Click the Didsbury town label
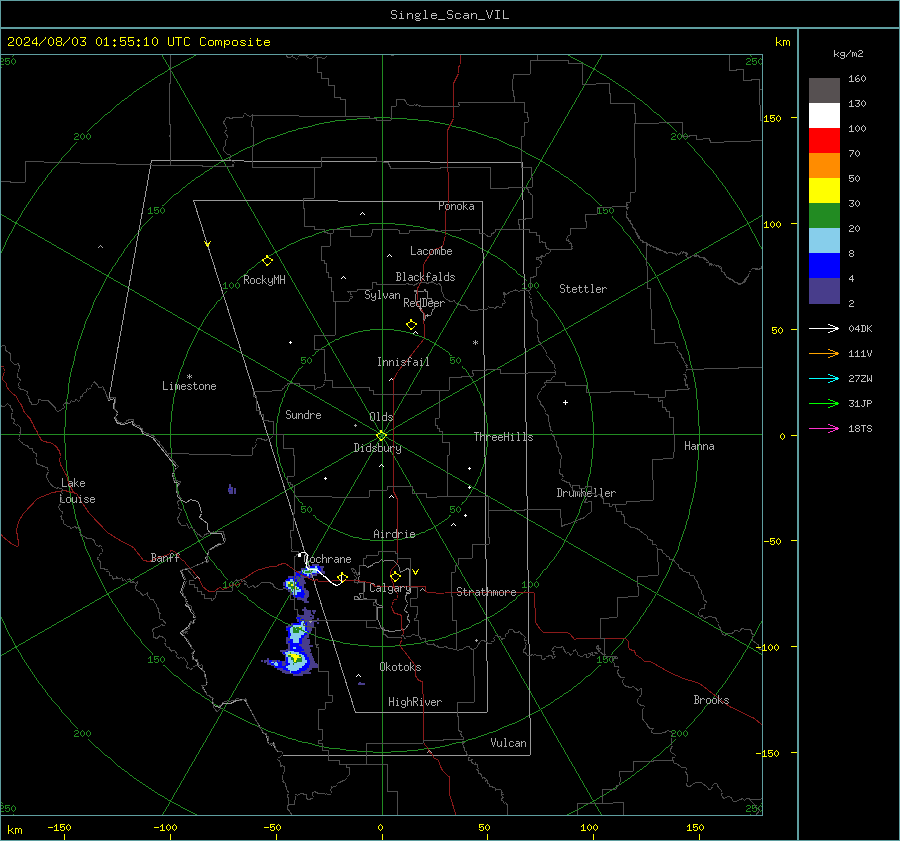900x841 pixels. click(x=377, y=448)
